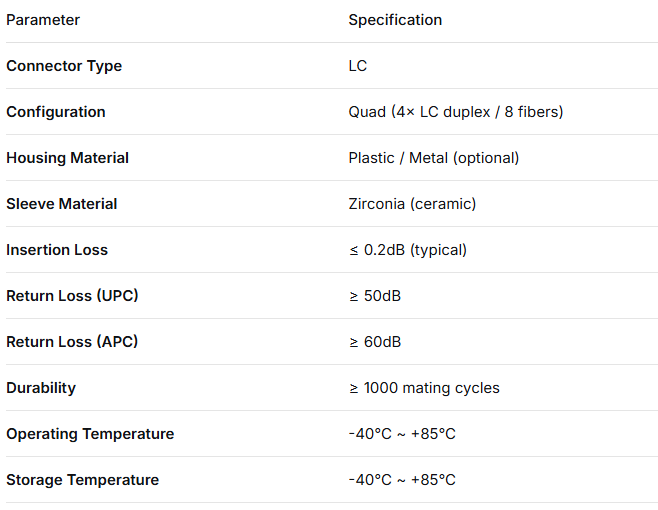Viewport: 658px width, 510px height.
Task: Click the Specification column header
Action: point(395,20)
